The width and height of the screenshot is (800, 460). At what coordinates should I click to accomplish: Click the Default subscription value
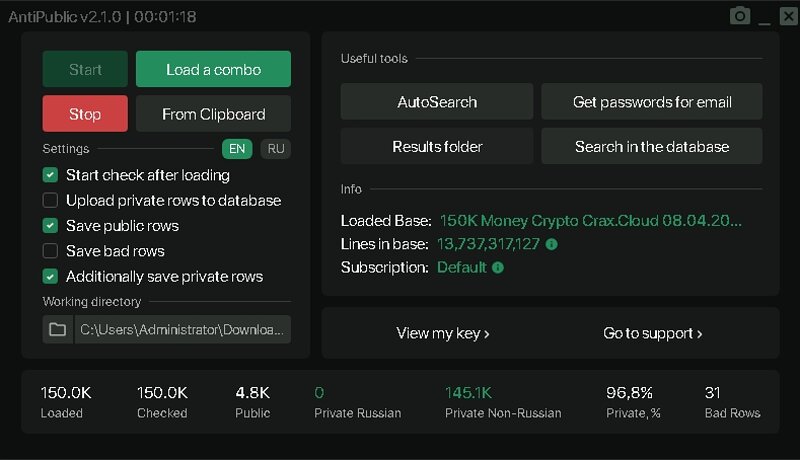(x=462, y=268)
